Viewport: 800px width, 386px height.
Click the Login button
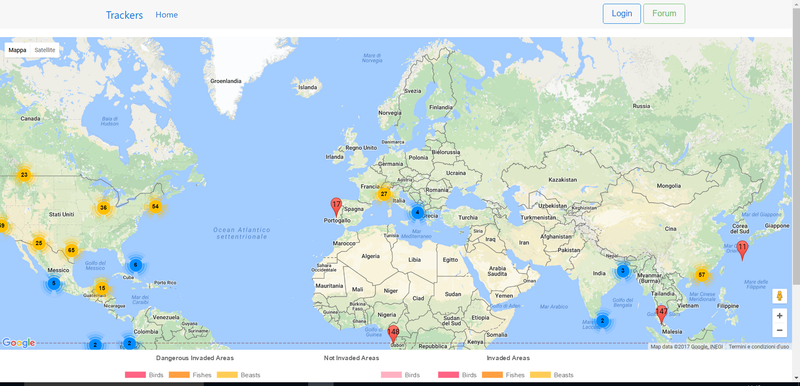[621, 13]
